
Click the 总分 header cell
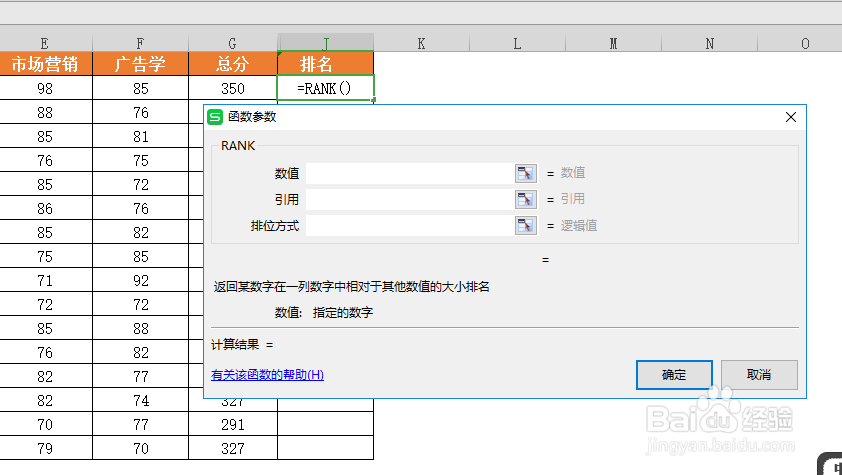233,64
